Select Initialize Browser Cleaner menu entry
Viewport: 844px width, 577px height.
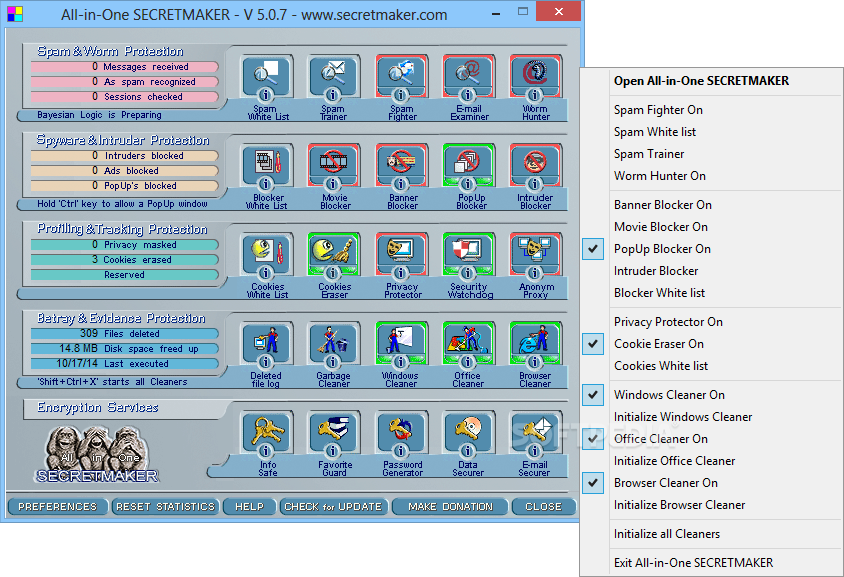click(x=711, y=505)
